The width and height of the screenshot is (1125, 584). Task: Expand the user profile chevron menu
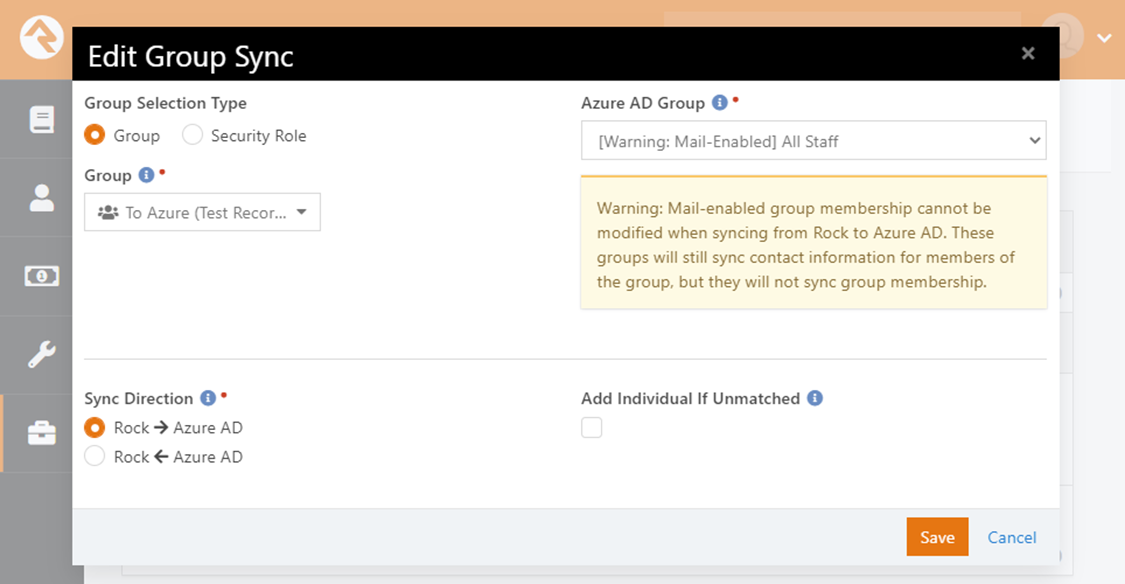(x=1104, y=38)
